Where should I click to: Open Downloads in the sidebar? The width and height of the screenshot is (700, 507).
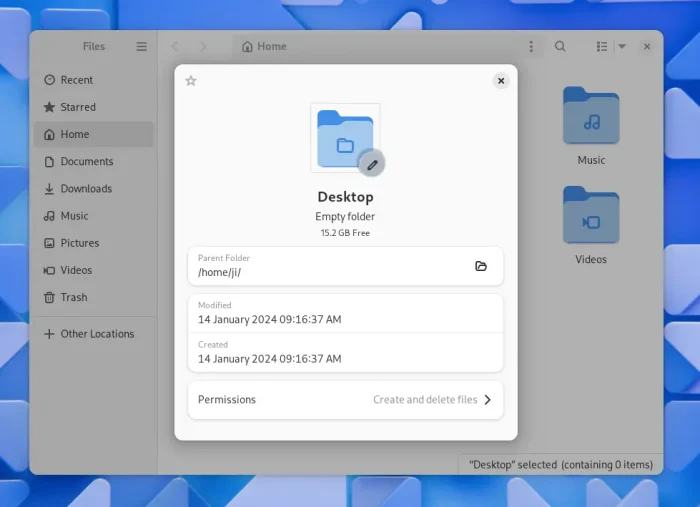click(86, 189)
